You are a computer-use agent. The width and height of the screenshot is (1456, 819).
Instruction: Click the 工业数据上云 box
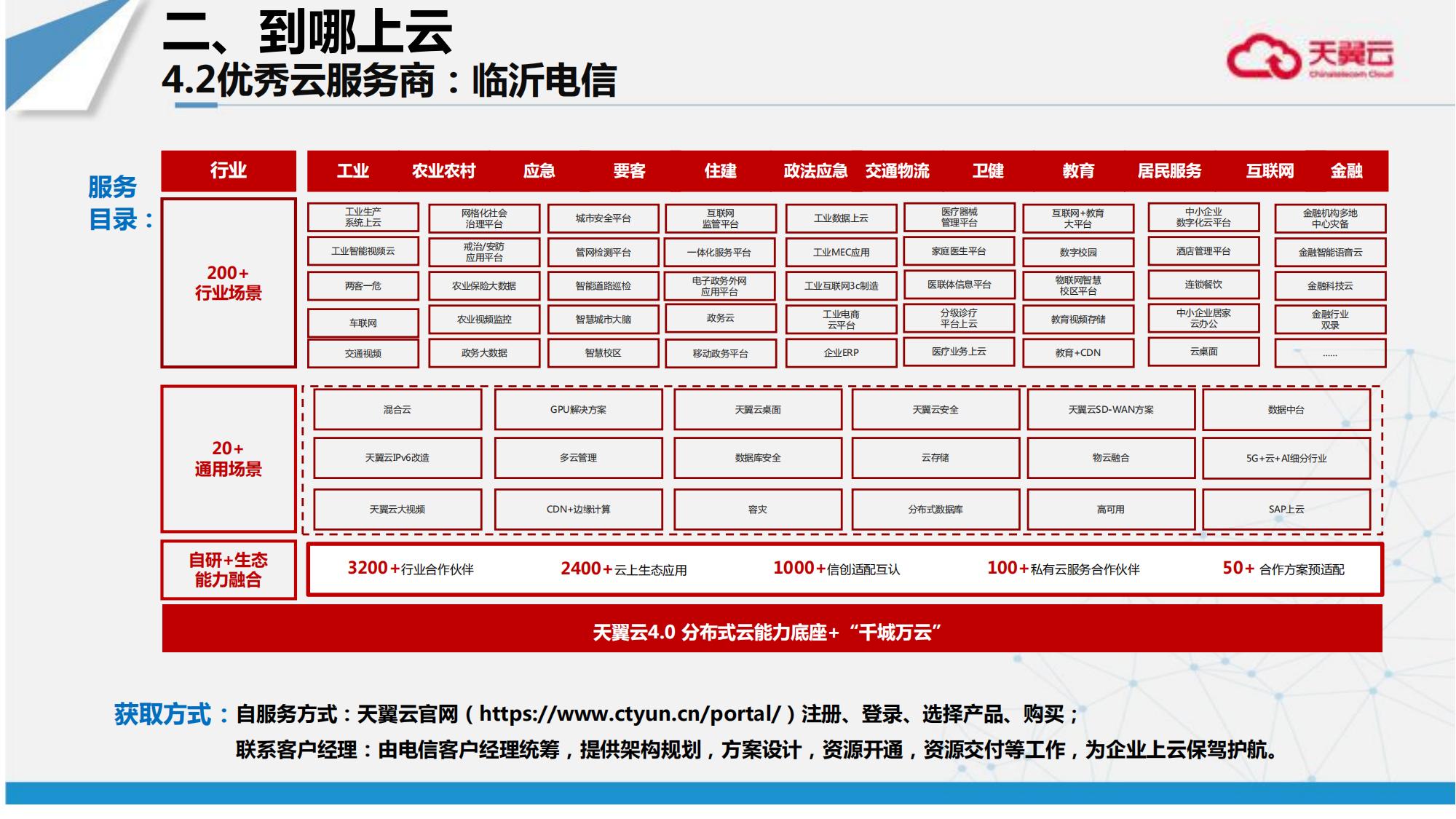tap(842, 218)
